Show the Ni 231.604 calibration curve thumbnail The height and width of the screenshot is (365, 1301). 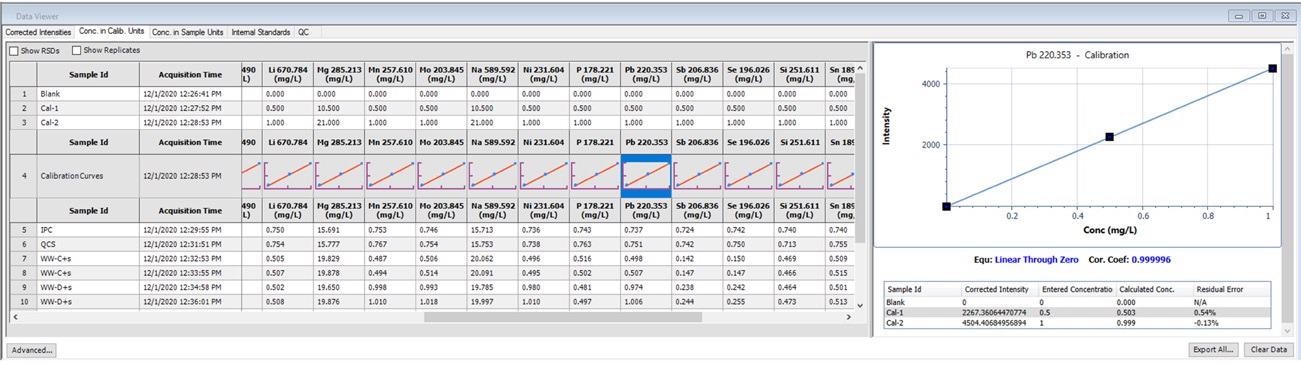544,175
